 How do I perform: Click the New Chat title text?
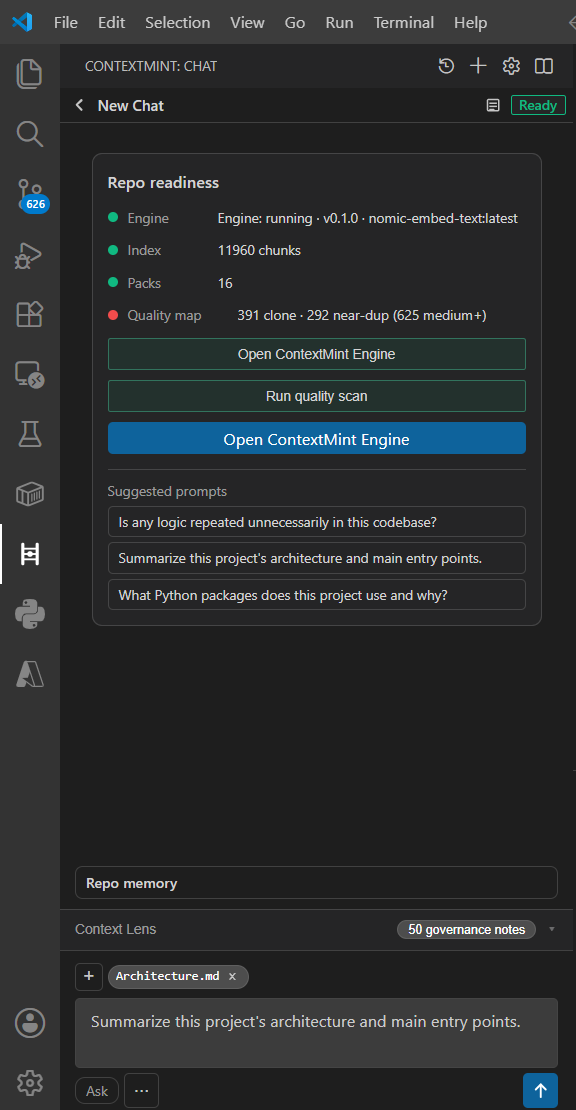pos(131,105)
